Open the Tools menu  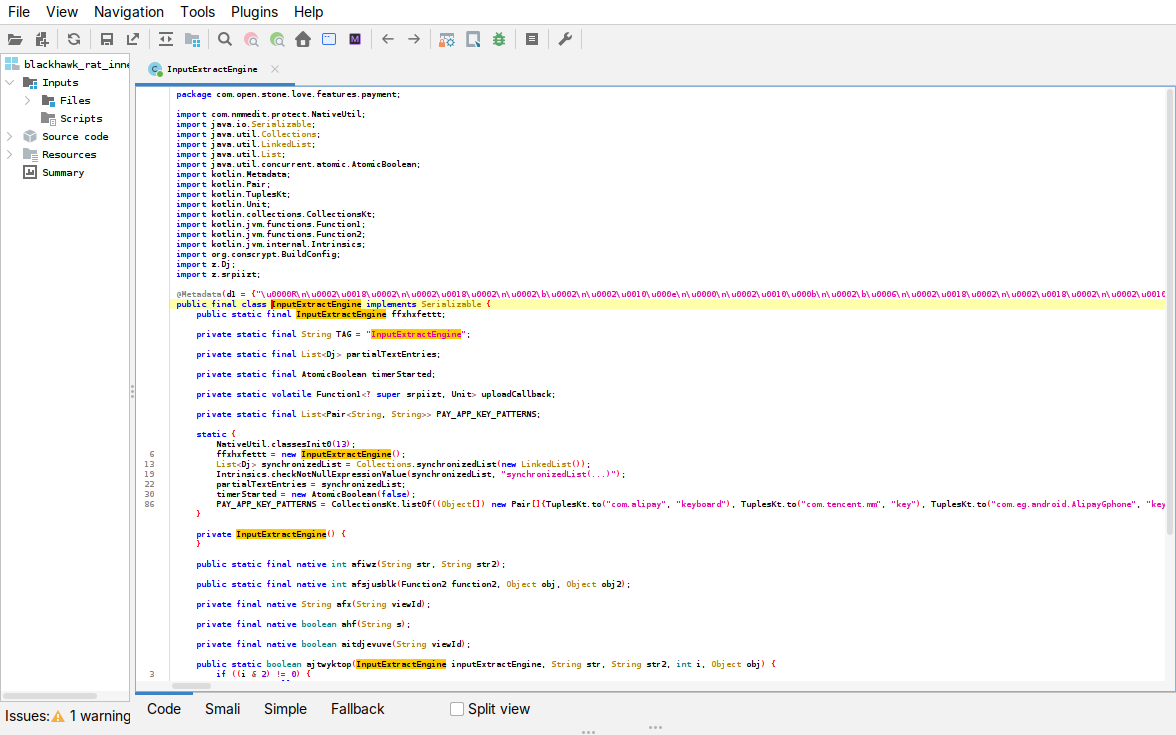point(197,12)
